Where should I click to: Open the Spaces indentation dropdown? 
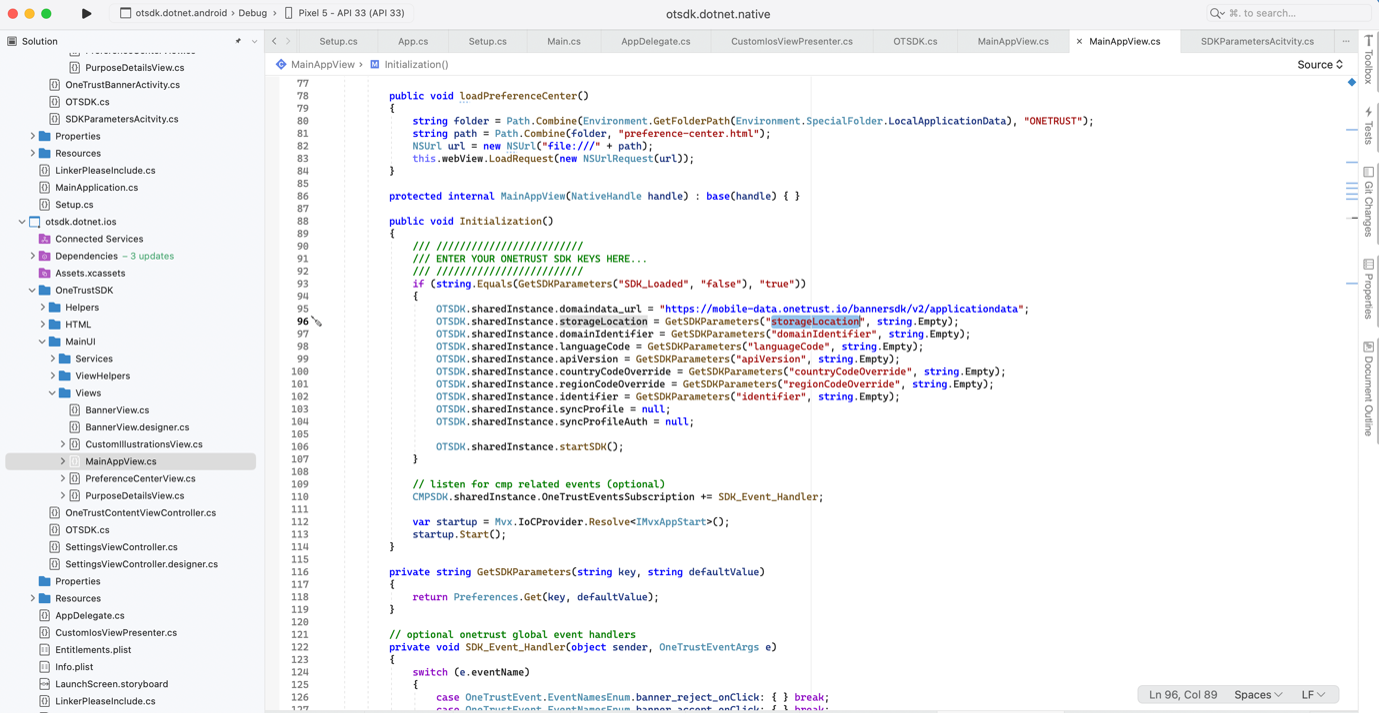[1258, 695]
